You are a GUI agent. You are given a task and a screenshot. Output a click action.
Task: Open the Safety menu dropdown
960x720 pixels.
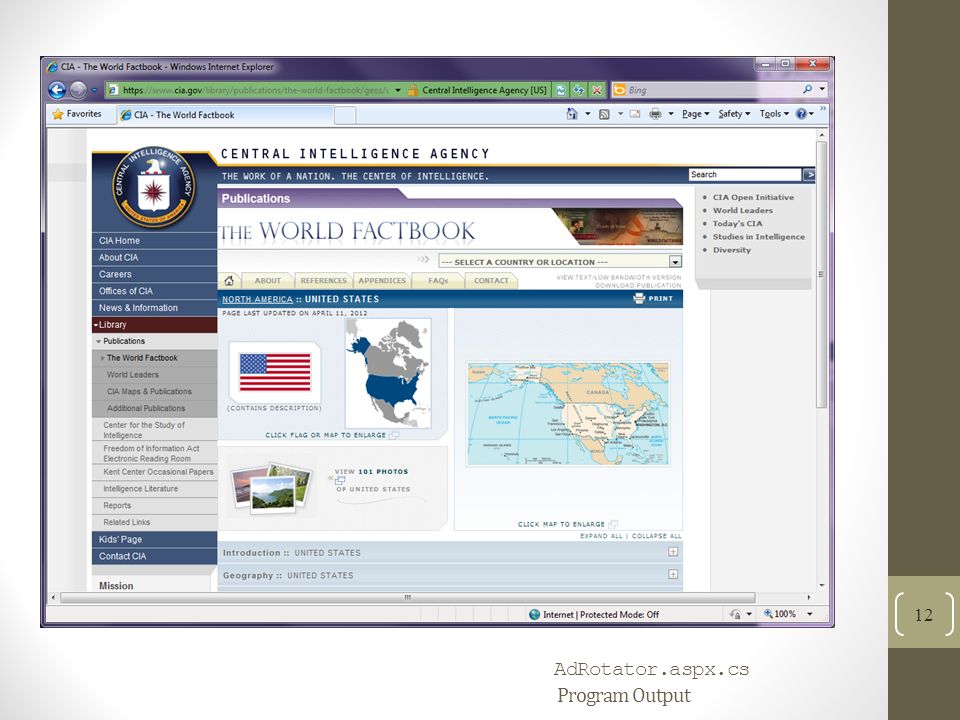(x=734, y=114)
